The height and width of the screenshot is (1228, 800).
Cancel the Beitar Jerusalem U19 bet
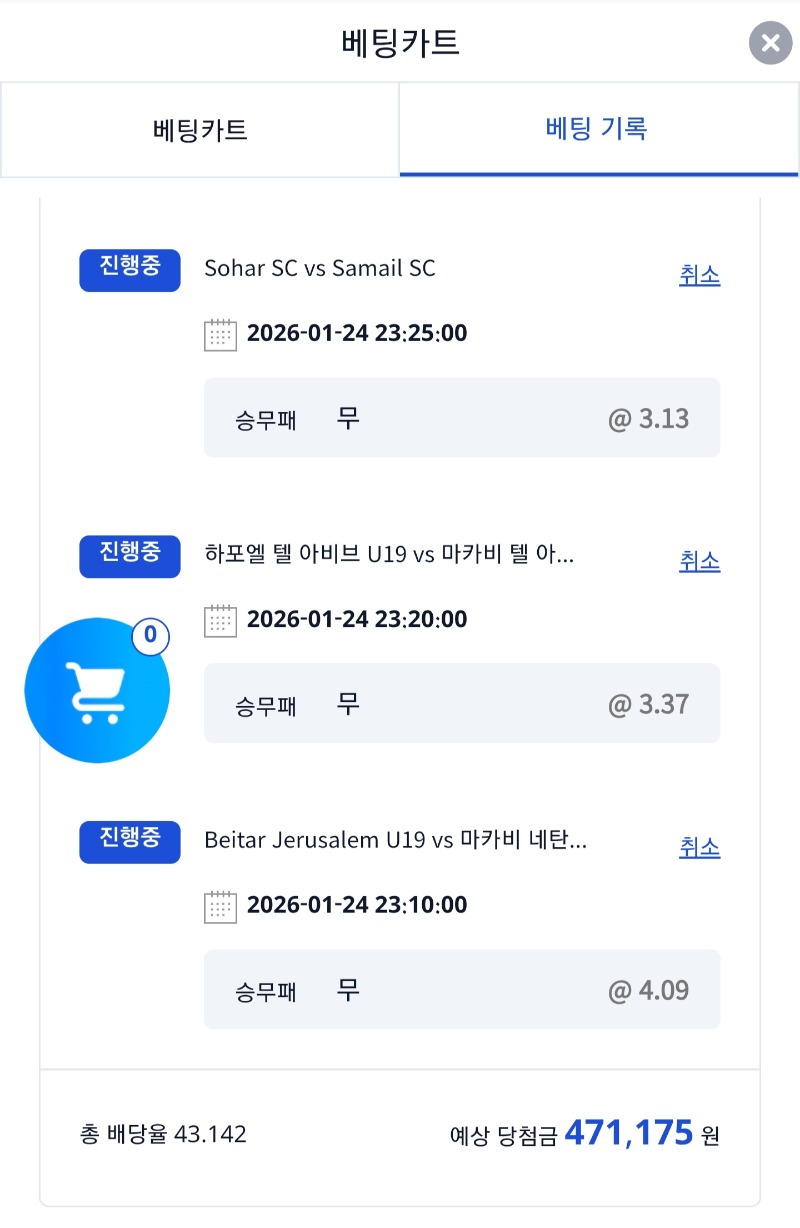(x=699, y=848)
